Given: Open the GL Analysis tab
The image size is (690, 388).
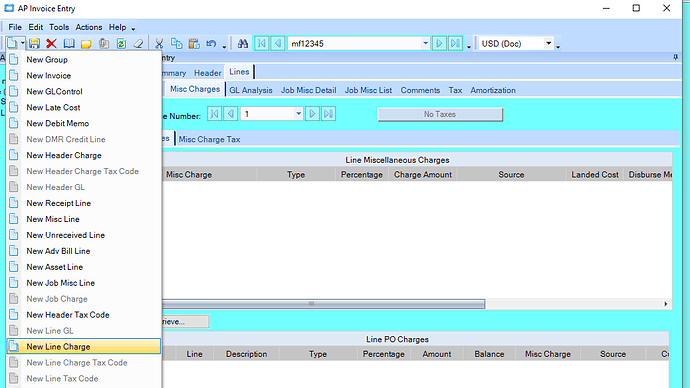Looking at the screenshot, I should tap(251, 90).
